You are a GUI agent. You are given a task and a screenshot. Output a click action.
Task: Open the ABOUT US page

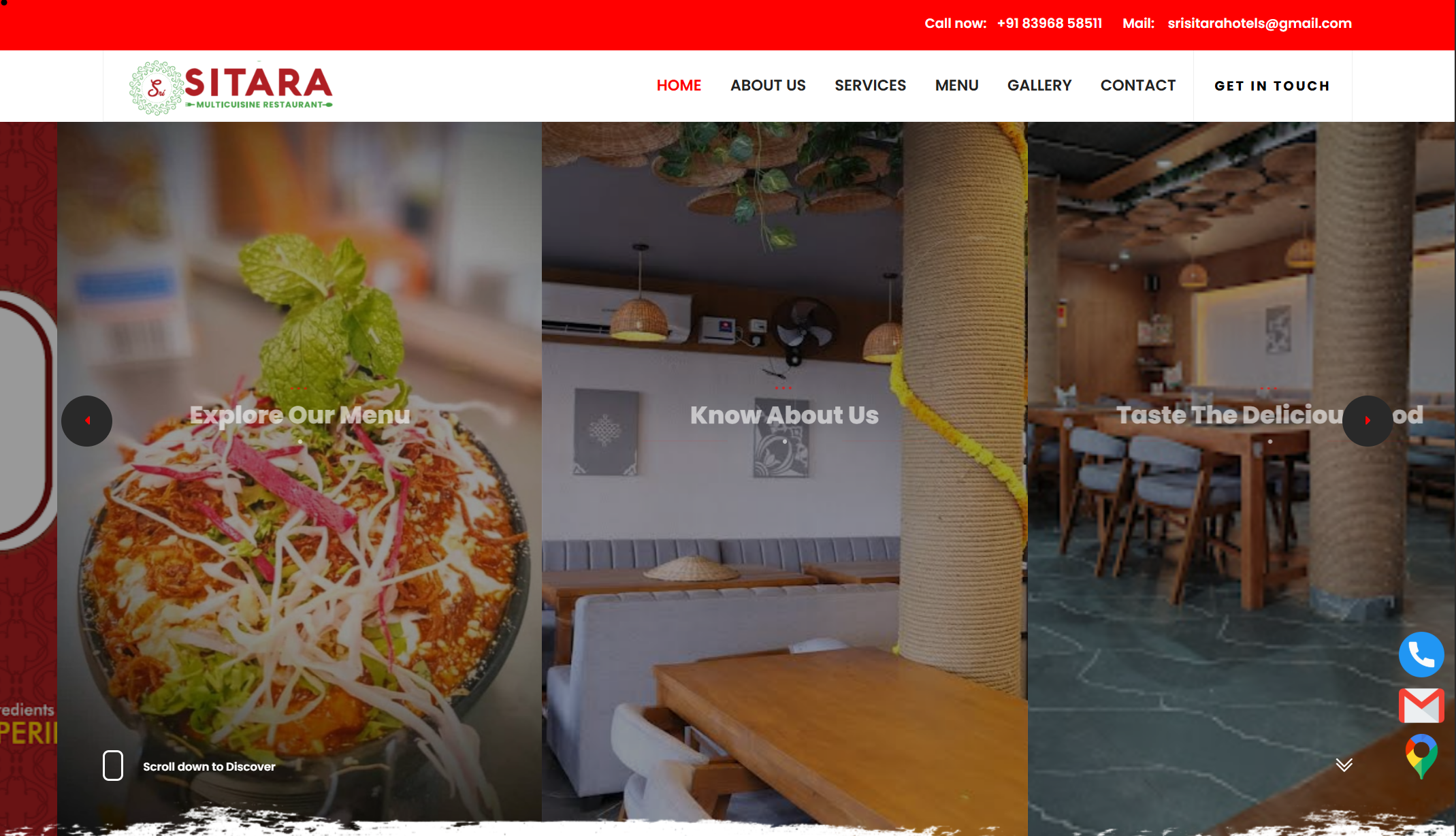pyautogui.click(x=768, y=86)
